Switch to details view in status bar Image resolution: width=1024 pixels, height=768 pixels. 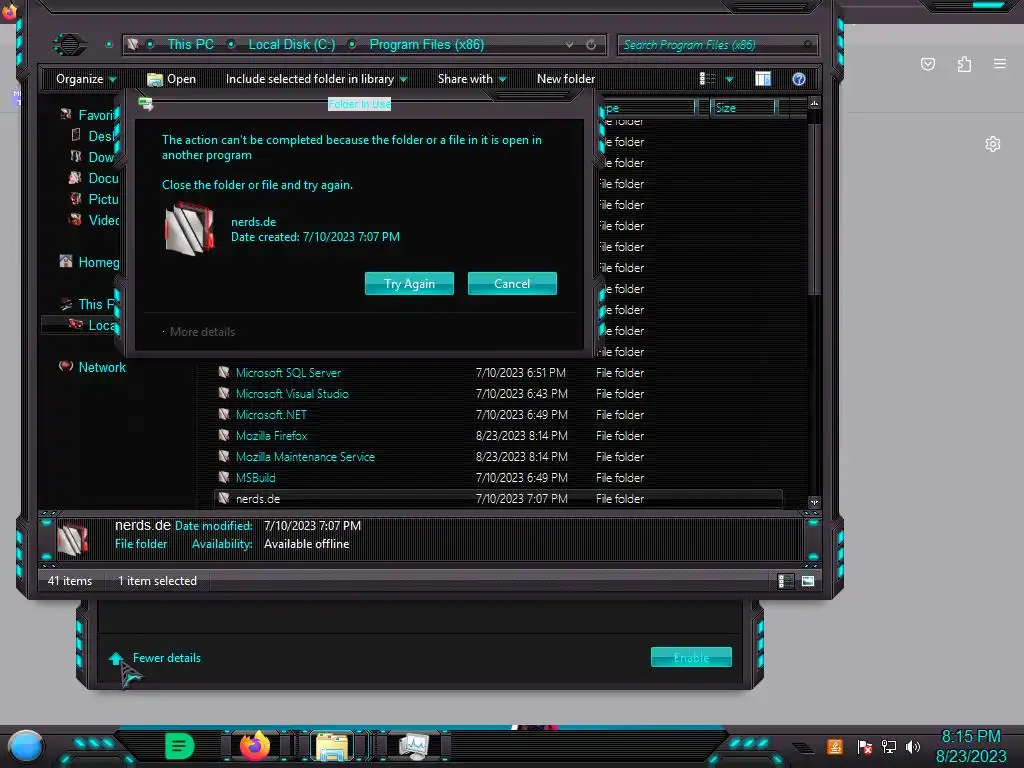tap(785, 581)
